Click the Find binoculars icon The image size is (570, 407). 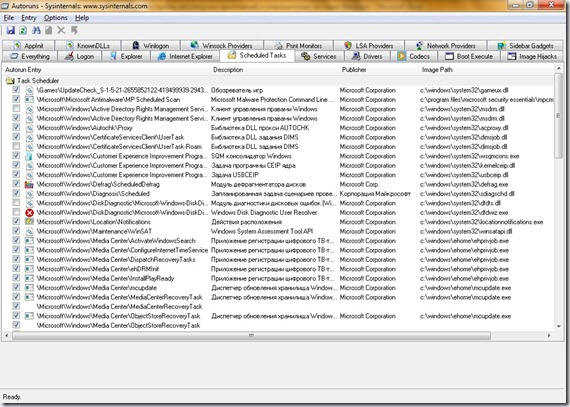tap(36, 31)
